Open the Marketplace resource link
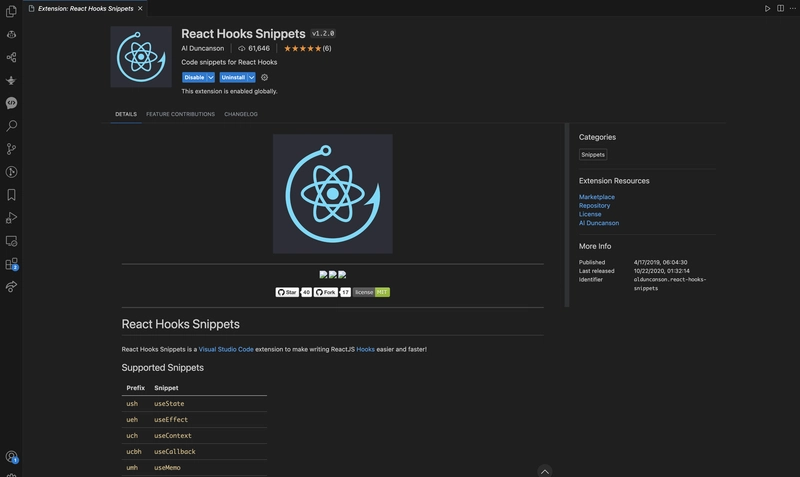This screenshot has width=800, height=477. coord(596,197)
